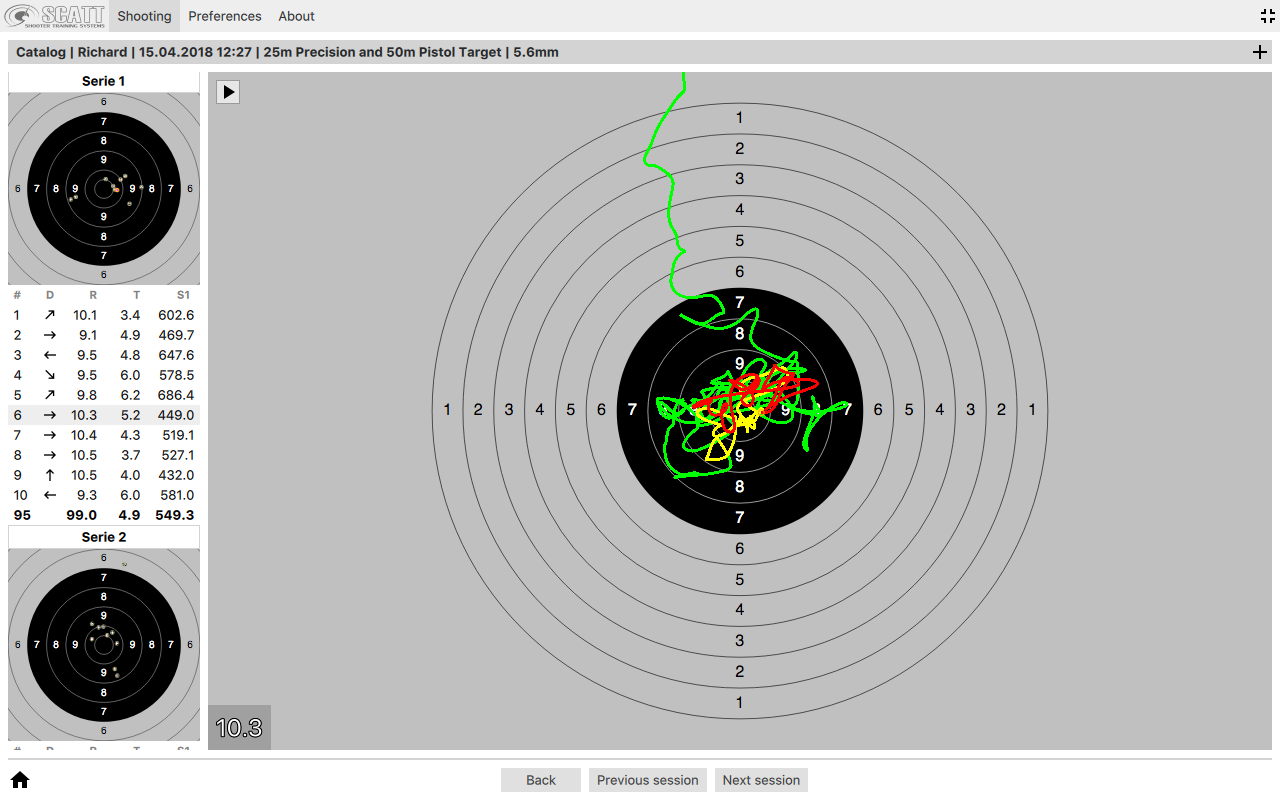The width and height of the screenshot is (1280, 800).
Task: Open the Shooting tab
Action: pos(144,16)
